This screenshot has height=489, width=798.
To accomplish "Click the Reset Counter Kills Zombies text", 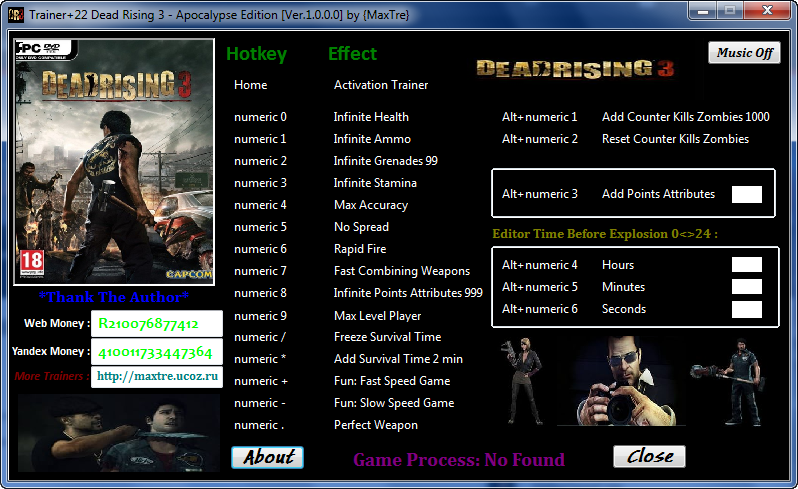I will coord(675,139).
